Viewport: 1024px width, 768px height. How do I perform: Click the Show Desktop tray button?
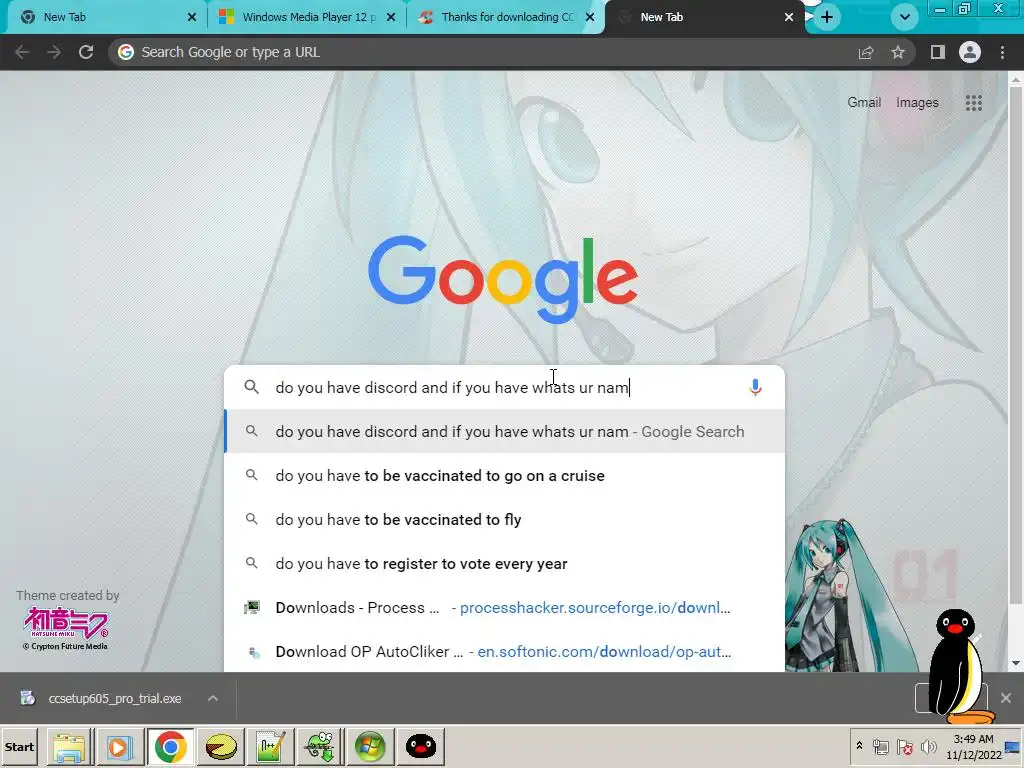pyautogui.click(x=1014, y=747)
